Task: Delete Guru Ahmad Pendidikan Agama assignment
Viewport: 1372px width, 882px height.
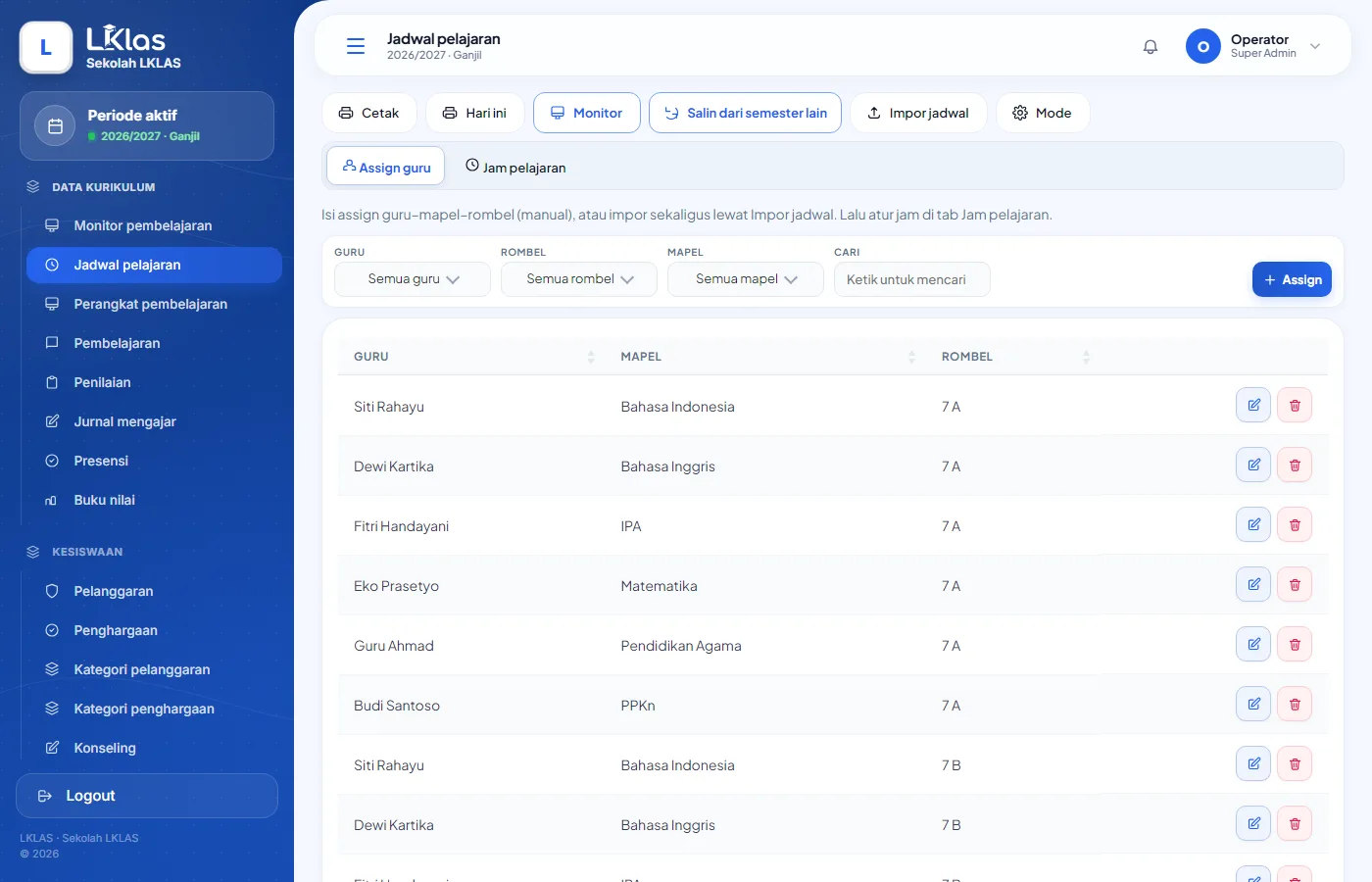Action: pyautogui.click(x=1295, y=644)
